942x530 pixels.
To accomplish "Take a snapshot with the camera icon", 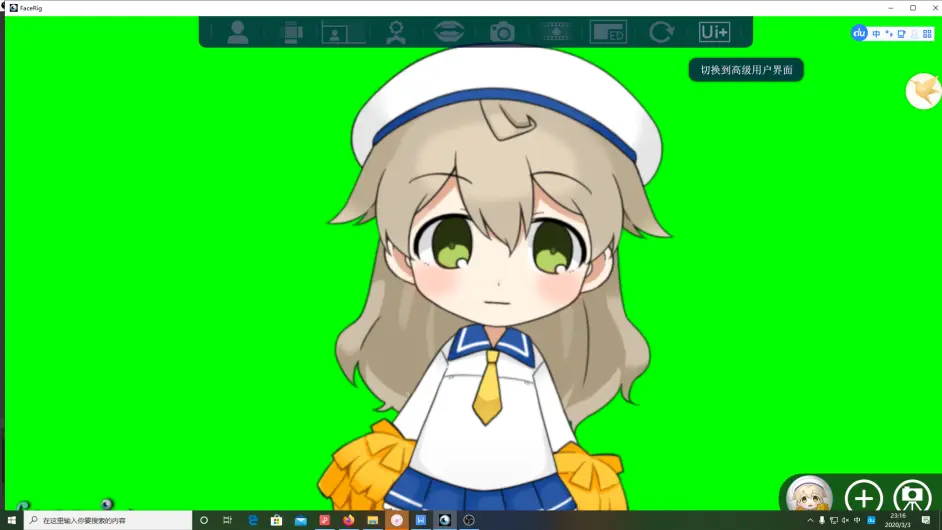I will [502, 32].
